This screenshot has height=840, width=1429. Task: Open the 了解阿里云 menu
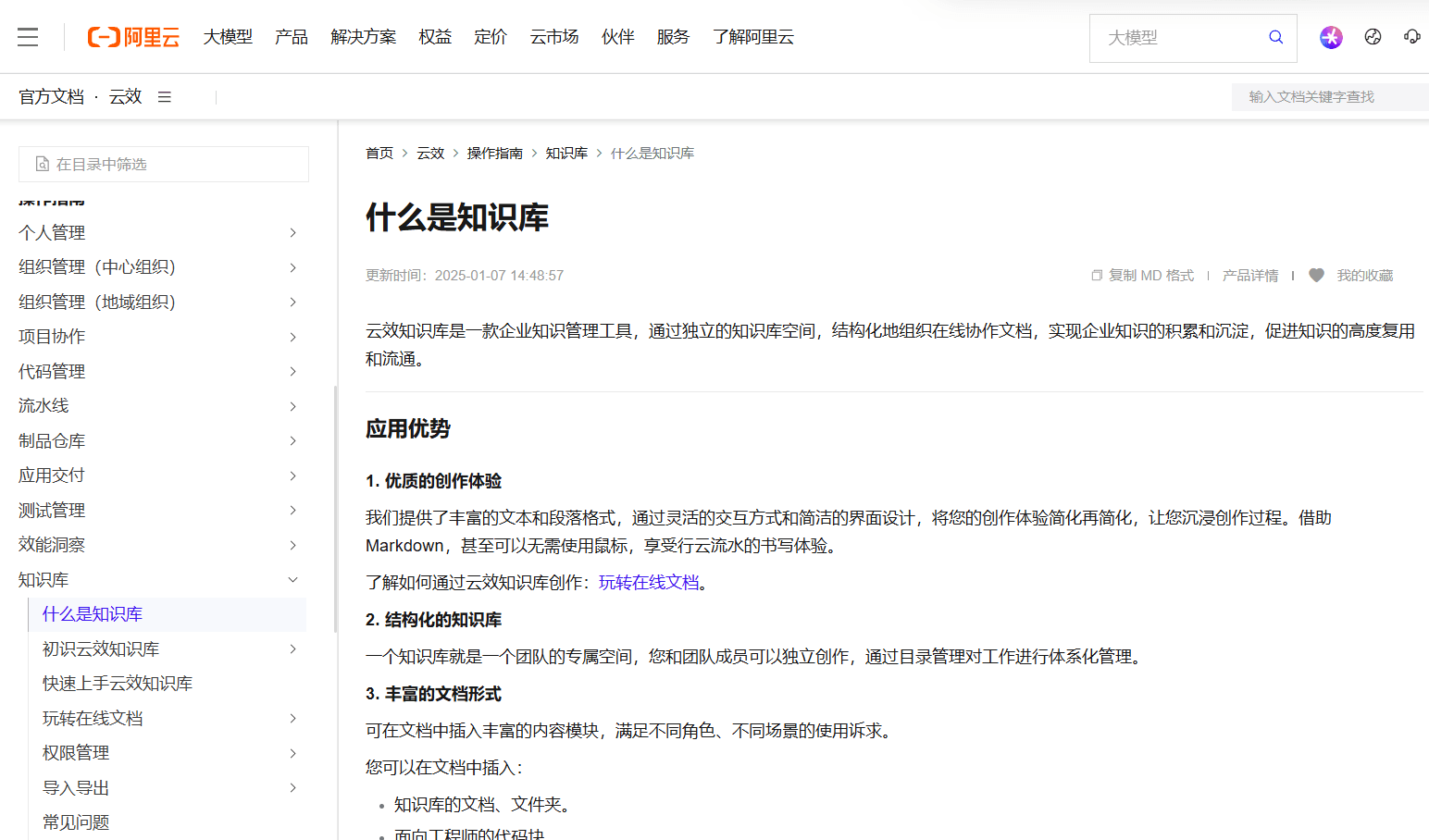tap(752, 37)
